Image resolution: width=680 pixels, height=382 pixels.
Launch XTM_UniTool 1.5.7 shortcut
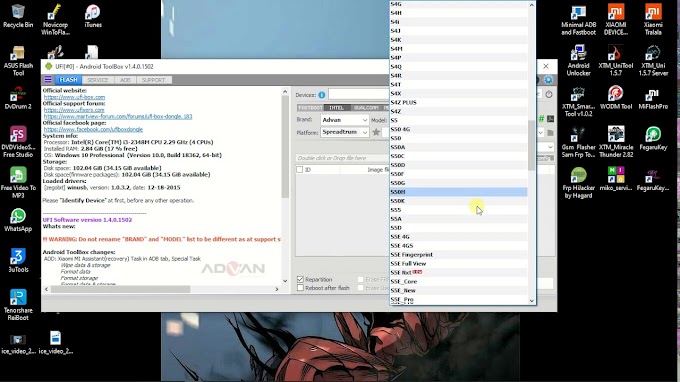coord(616,61)
